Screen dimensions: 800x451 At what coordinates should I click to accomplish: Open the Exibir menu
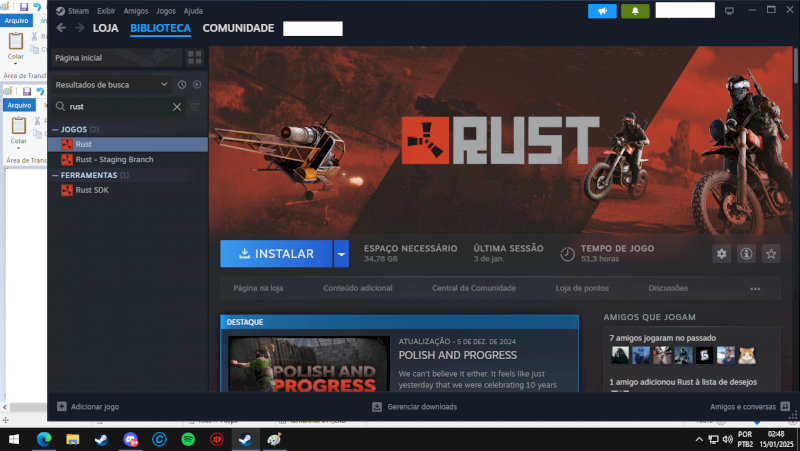106,11
